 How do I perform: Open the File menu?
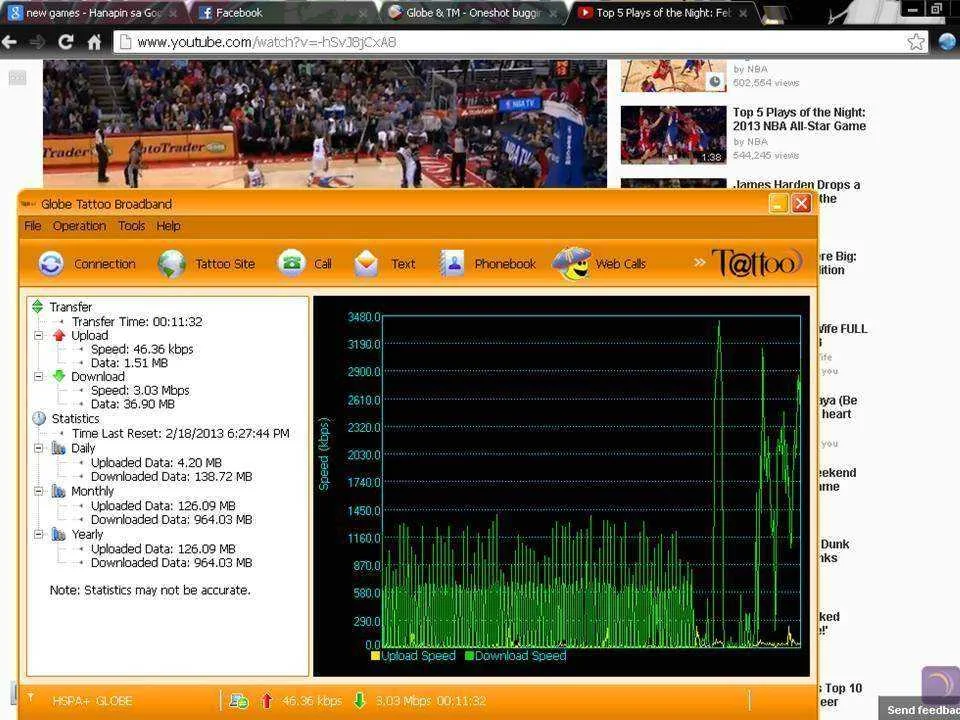32,226
